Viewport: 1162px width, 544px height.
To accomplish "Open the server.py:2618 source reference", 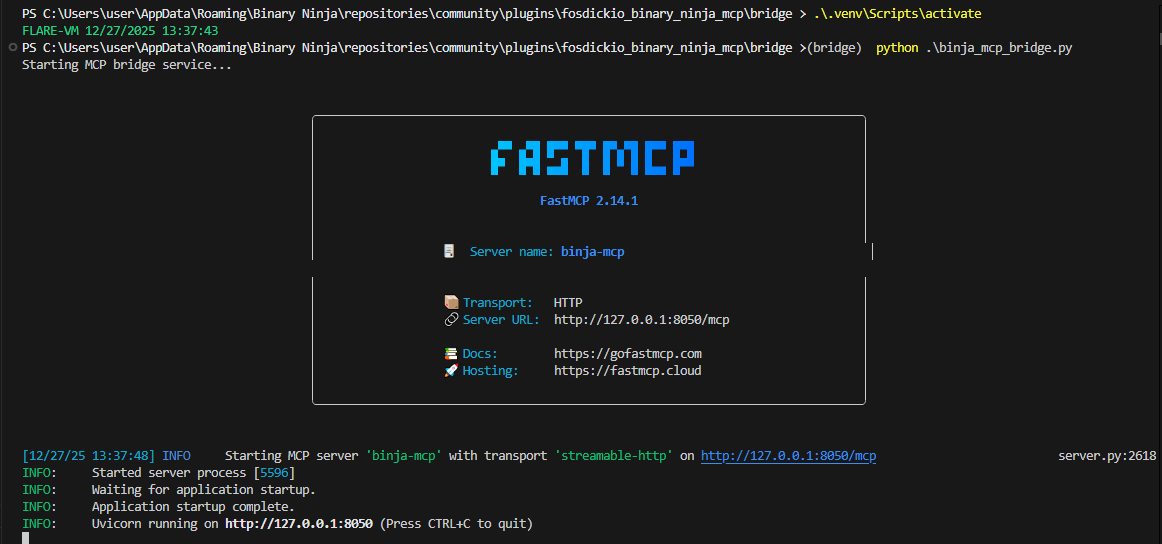I will coord(1106,456).
